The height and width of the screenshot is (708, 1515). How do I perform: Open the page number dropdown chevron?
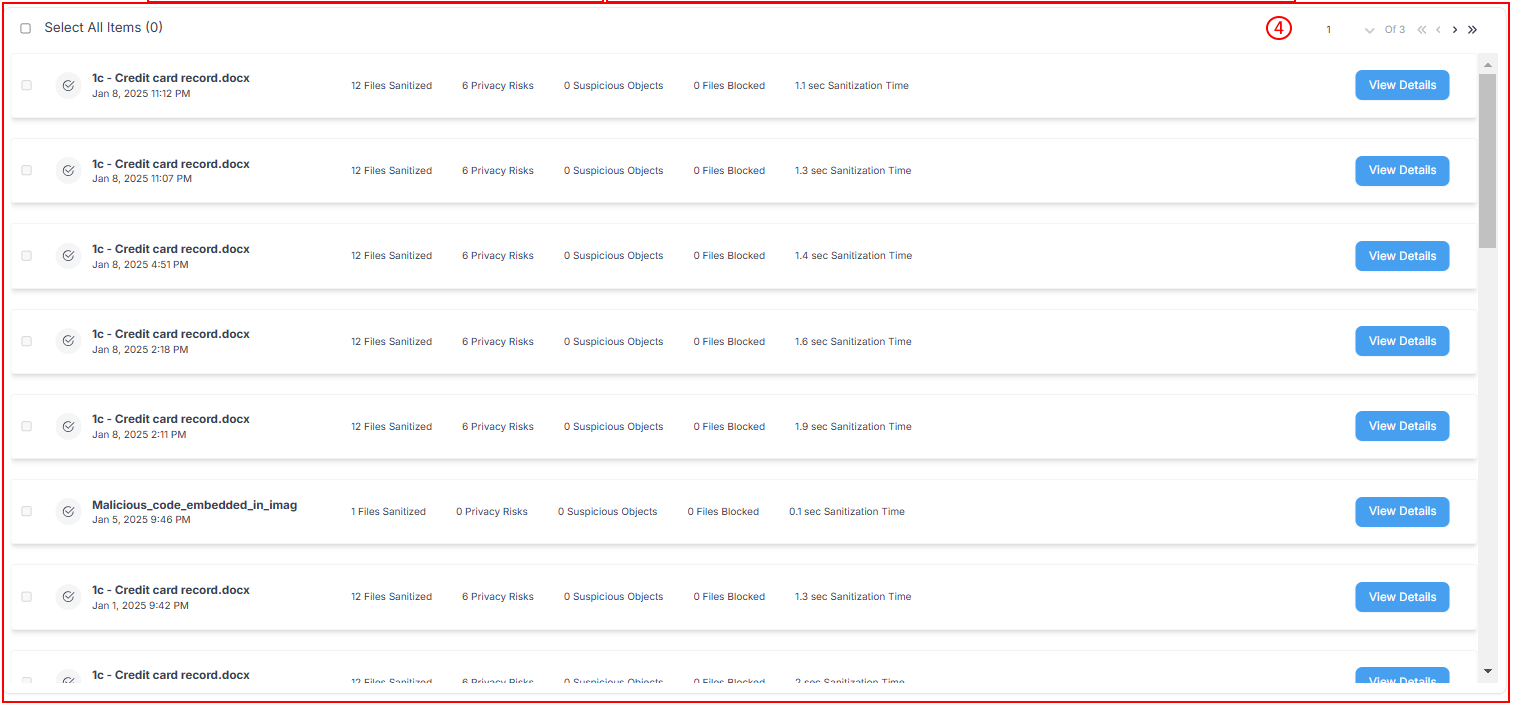(1370, 30)
